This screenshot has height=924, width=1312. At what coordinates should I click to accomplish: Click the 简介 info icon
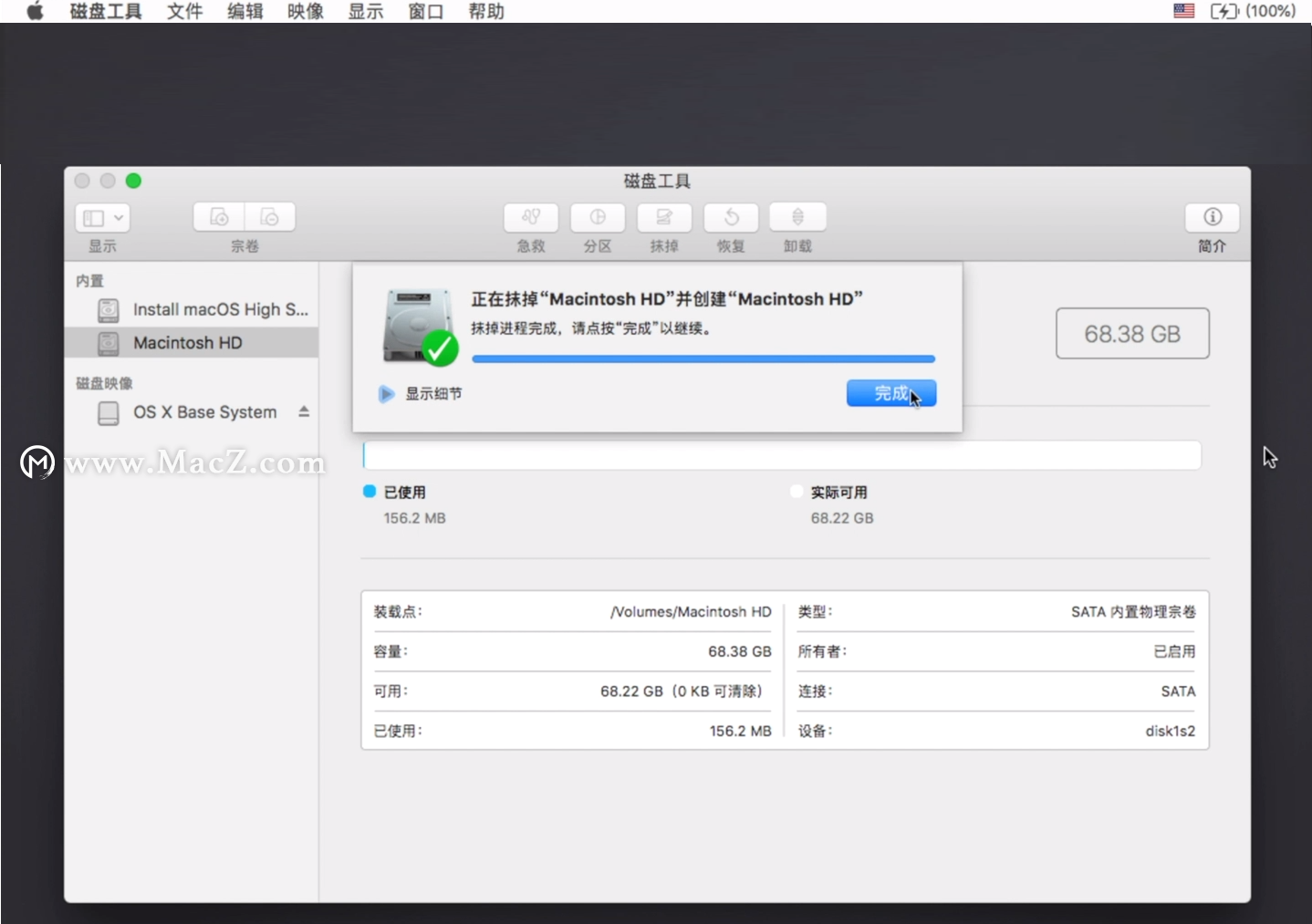click(x=1213, y=217)
